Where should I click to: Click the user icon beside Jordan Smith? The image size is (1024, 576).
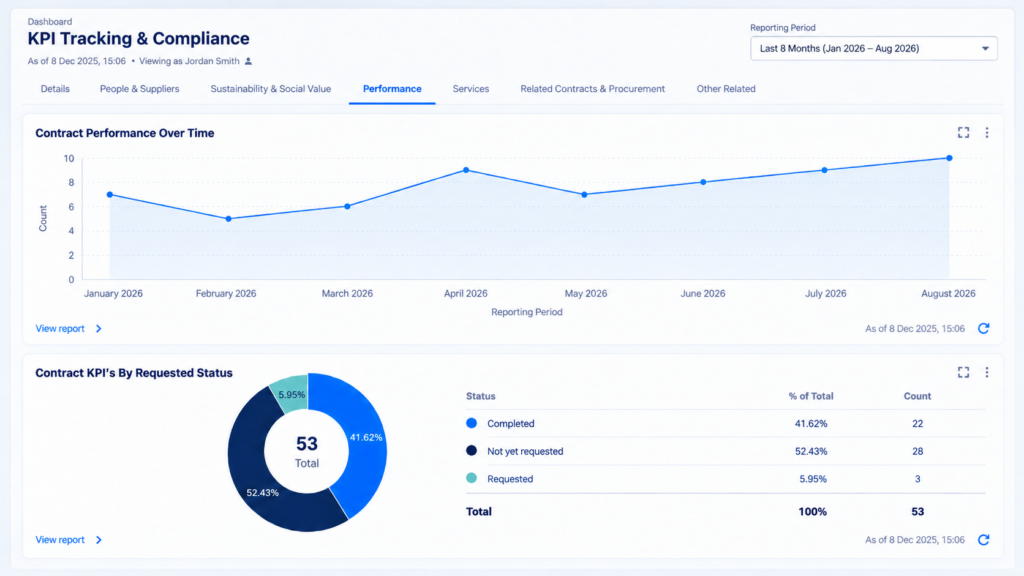point(248,61)
